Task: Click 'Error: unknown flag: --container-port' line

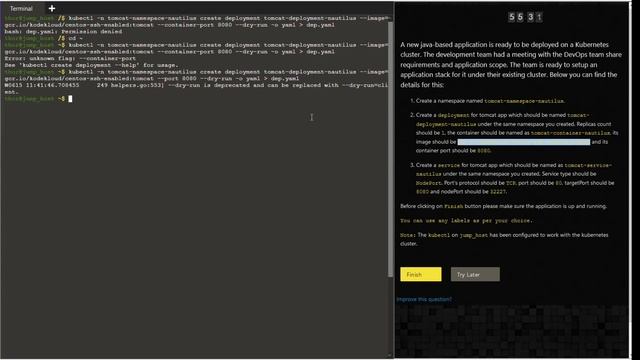Action: 70,58
